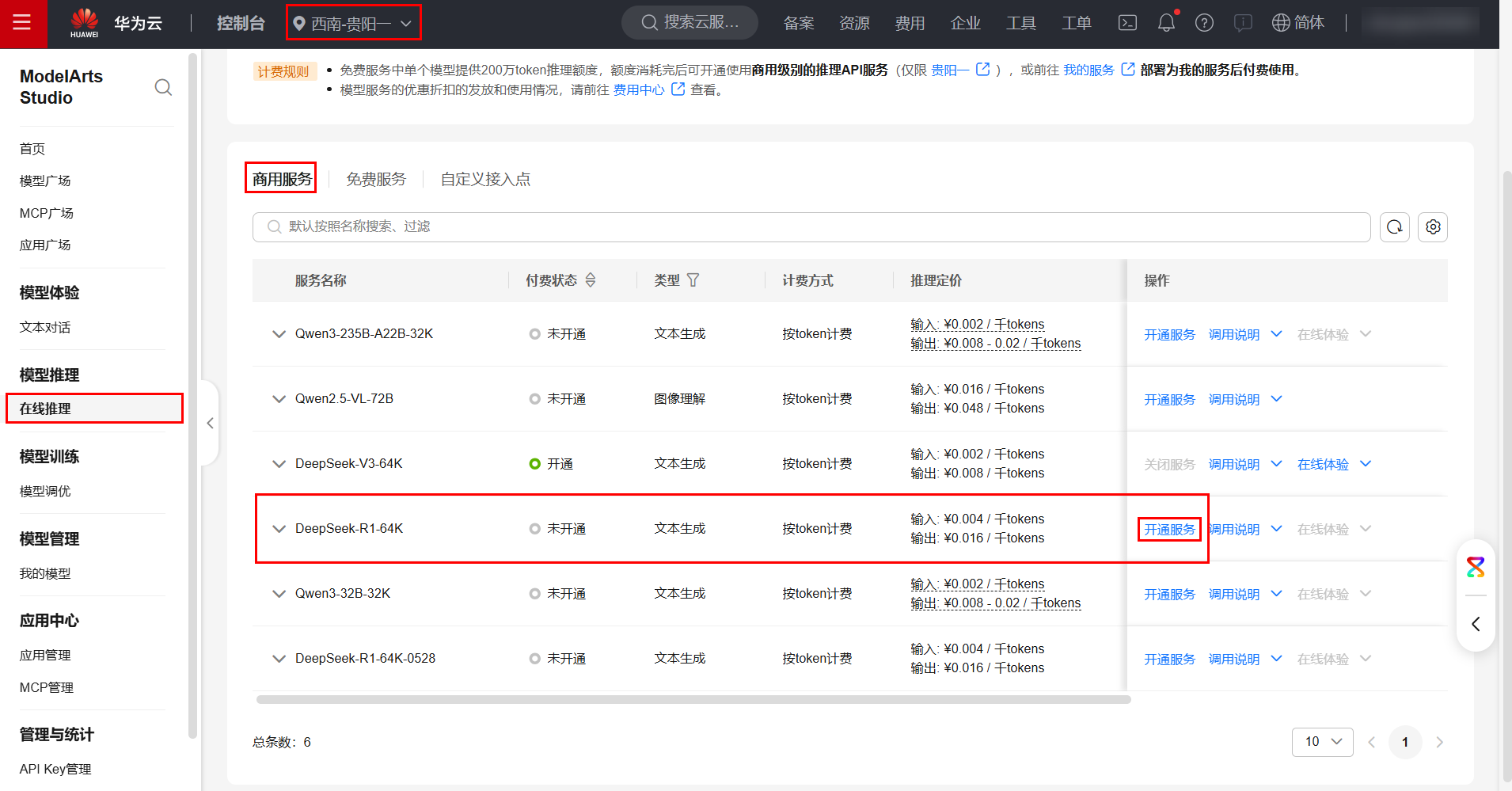Screen dimensions: 1512x791
Task: Click the table horizontal scrollbar
Action: (693, 700)
